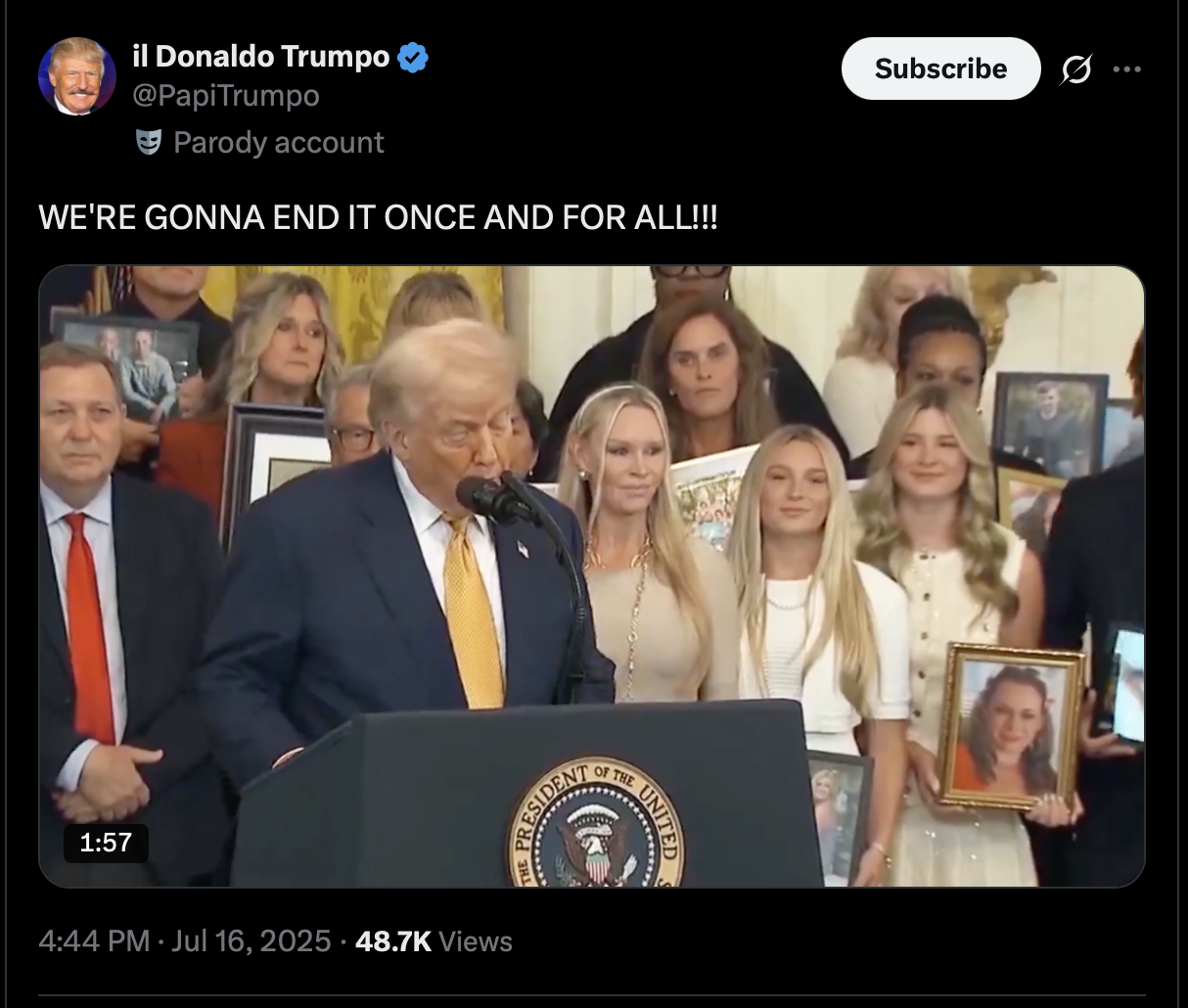Click the Subscribe button
The height and width of the screenshot is (1008, 1188).
pyautogui.click(x=940, y=69)
